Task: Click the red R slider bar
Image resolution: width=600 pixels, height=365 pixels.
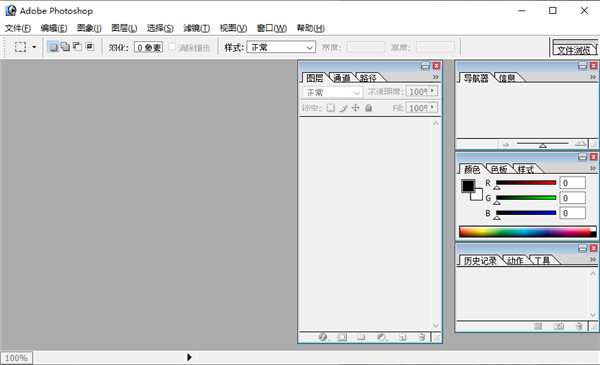Action: pyautogui.click(x=526, y=182)
